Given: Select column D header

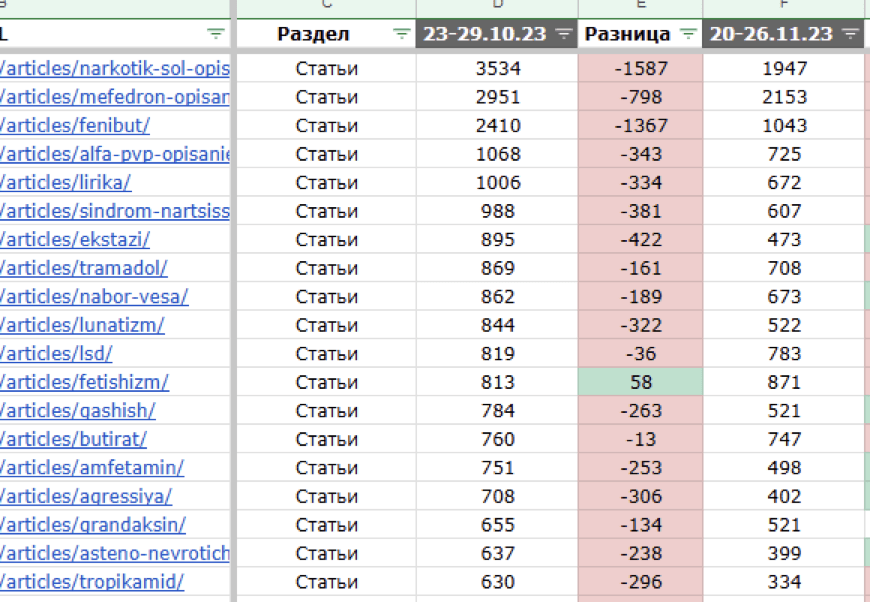Looking at the screenshot, I should point(497,6).
